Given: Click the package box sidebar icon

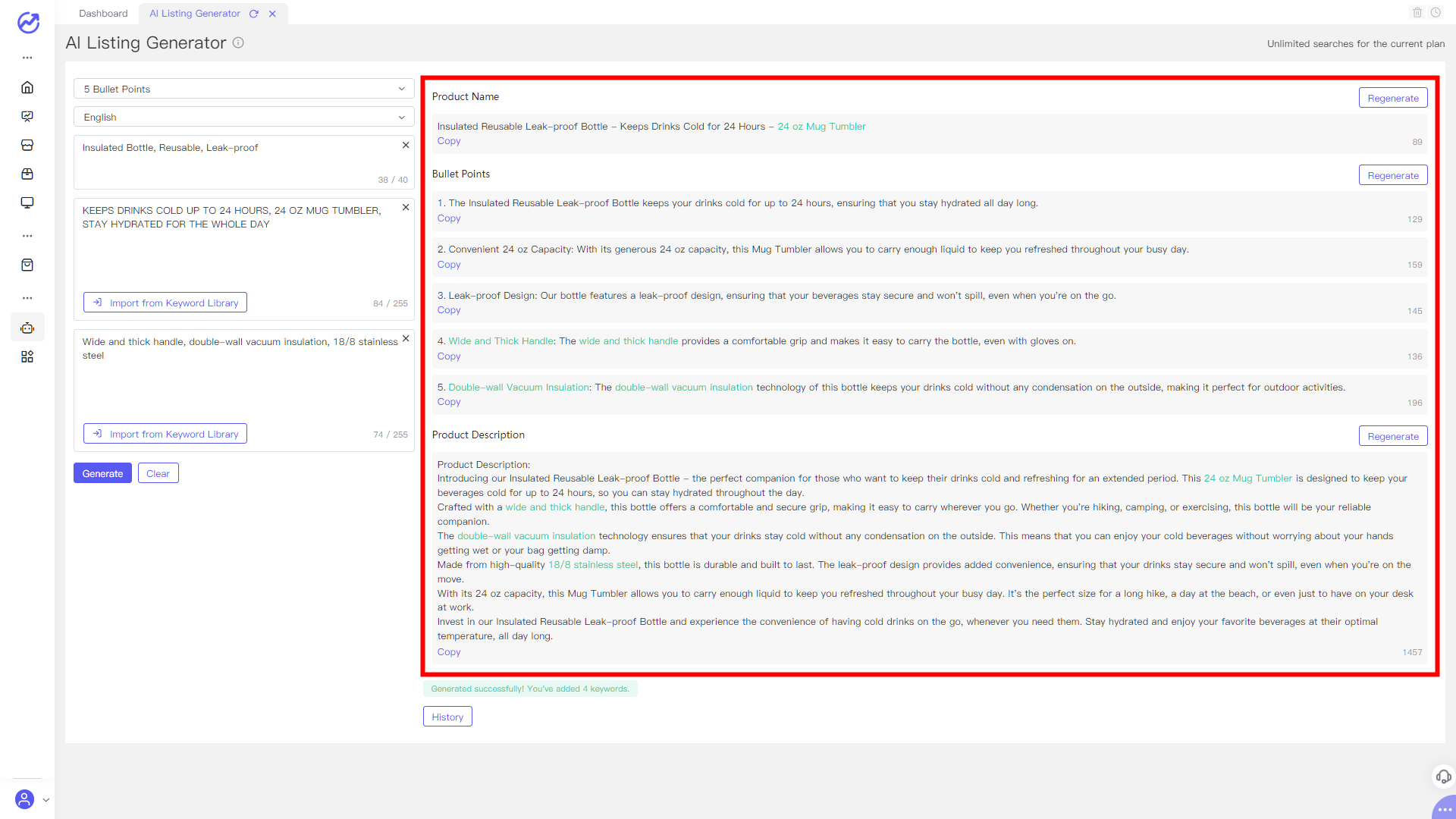Looking at the screenshot, I should click(27, 174).
